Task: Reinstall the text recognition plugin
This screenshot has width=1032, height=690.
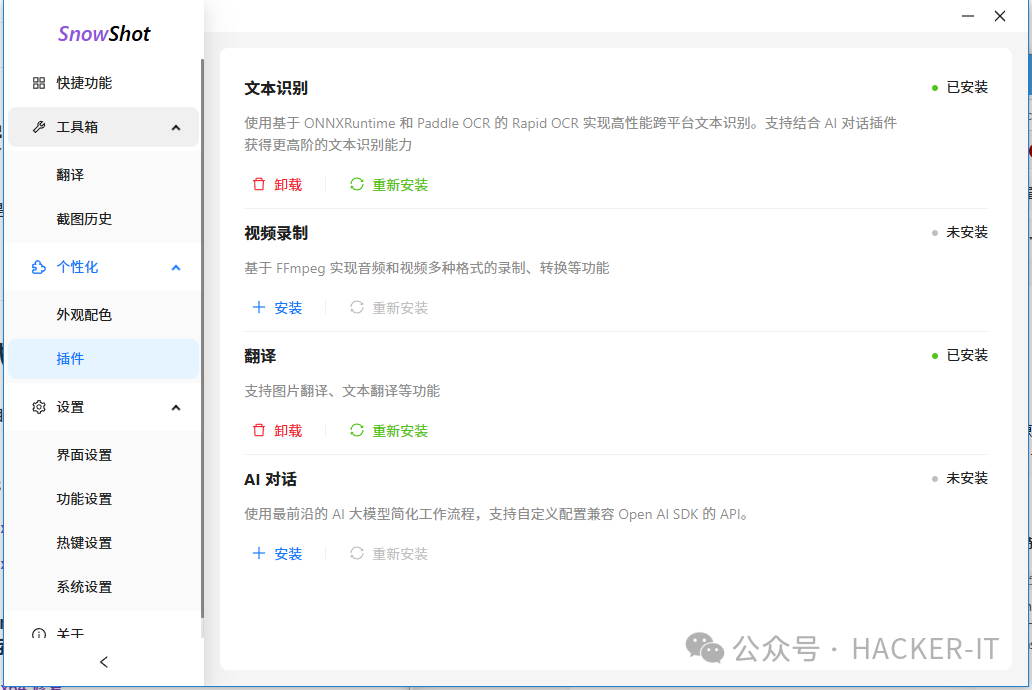Action: tap(390, 185)
